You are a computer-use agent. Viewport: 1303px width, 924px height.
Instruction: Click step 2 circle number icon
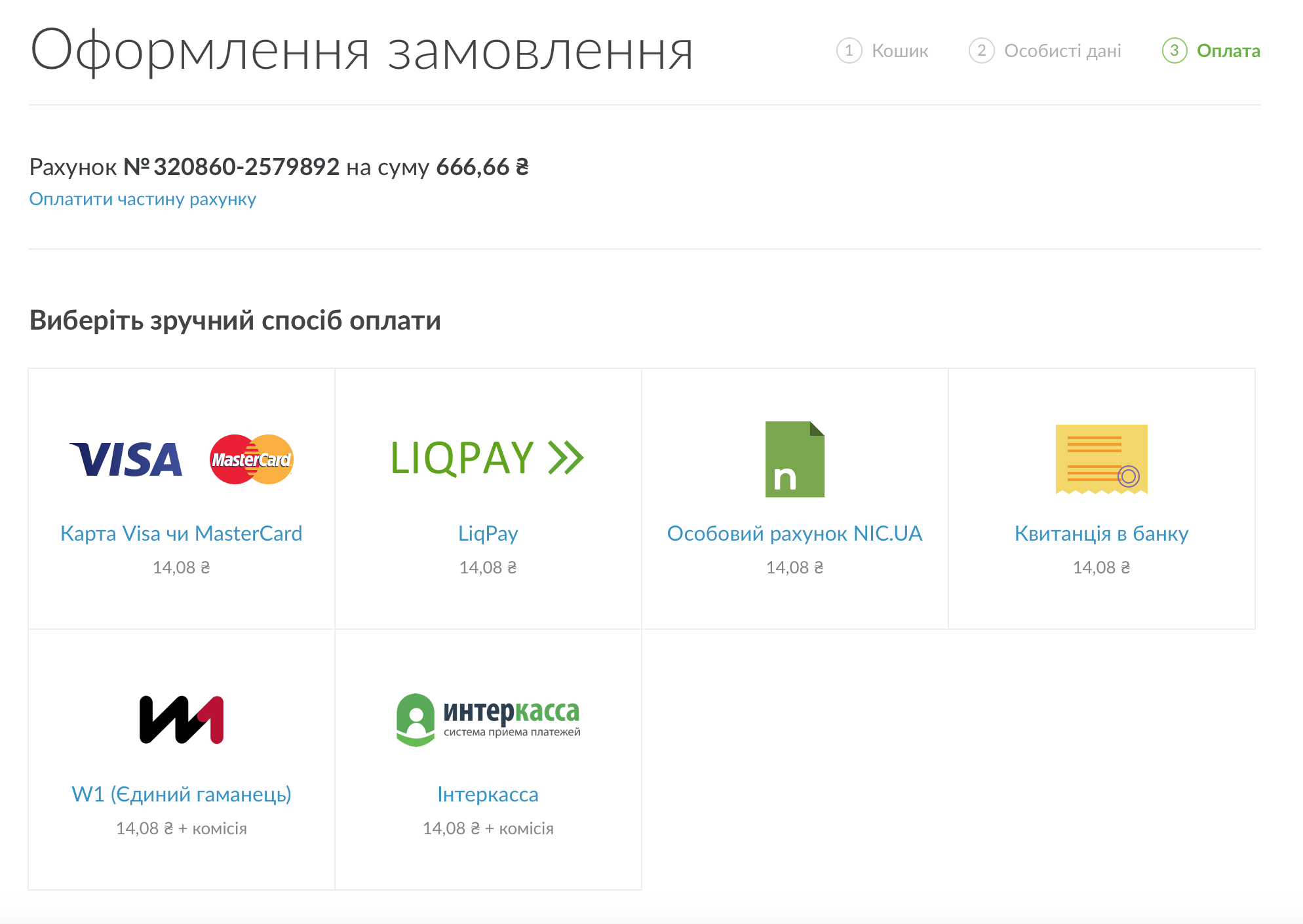981,50
